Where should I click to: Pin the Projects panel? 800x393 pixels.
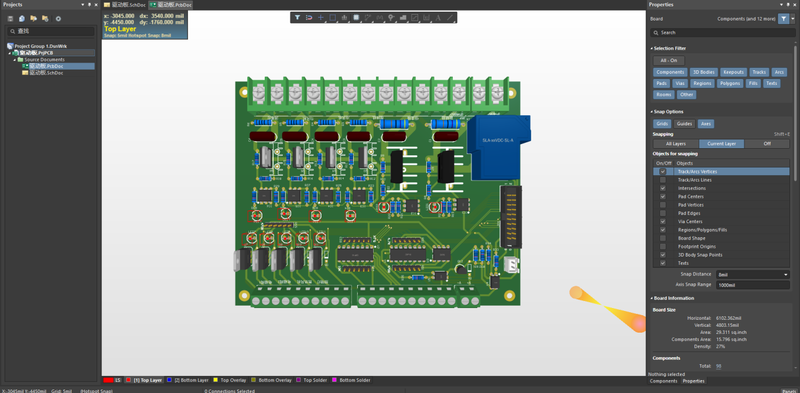[89, 5]
